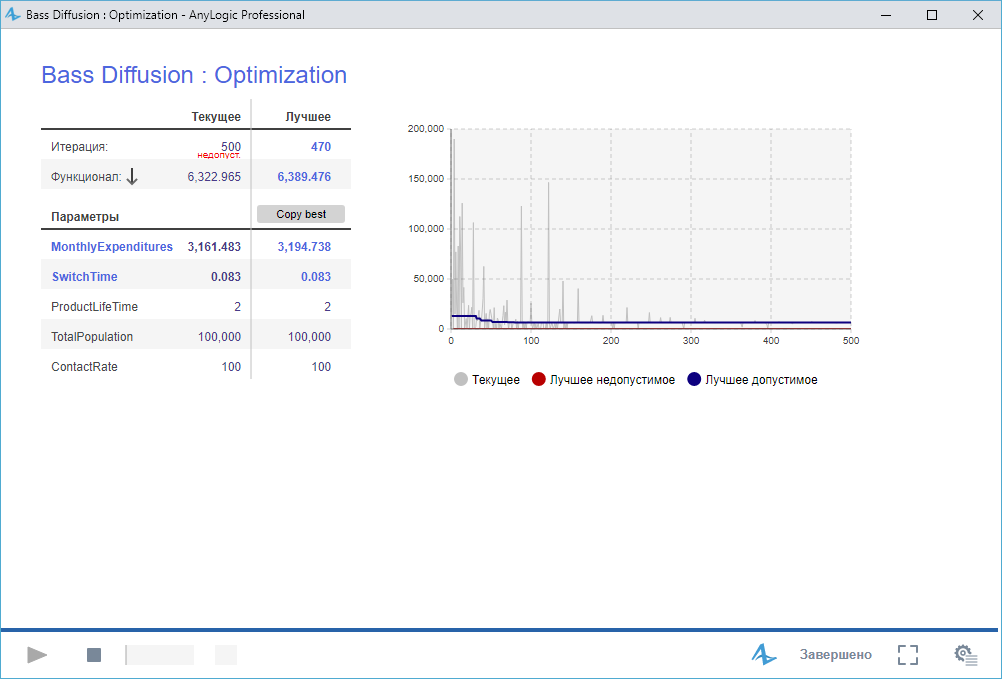Click the 300 label on the chart's horizontal axis

691,340
